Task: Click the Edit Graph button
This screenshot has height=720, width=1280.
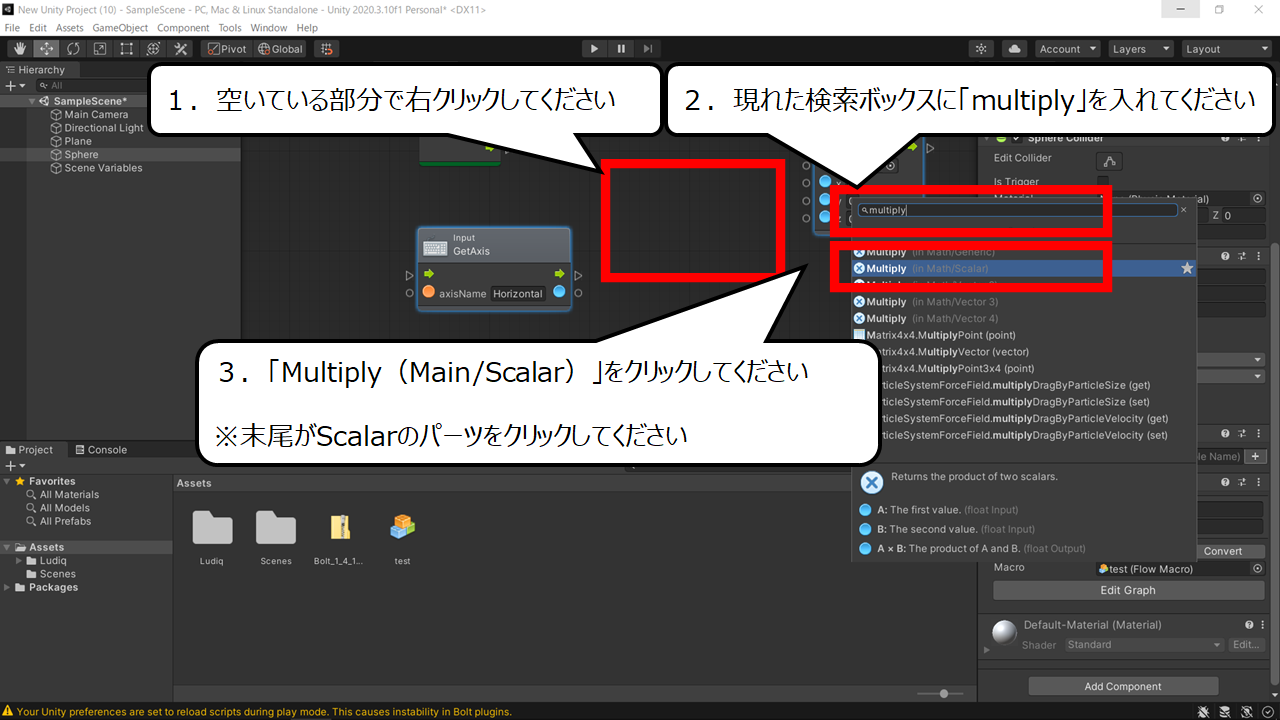Action: pyautogui.click(x=1128, y=590)
